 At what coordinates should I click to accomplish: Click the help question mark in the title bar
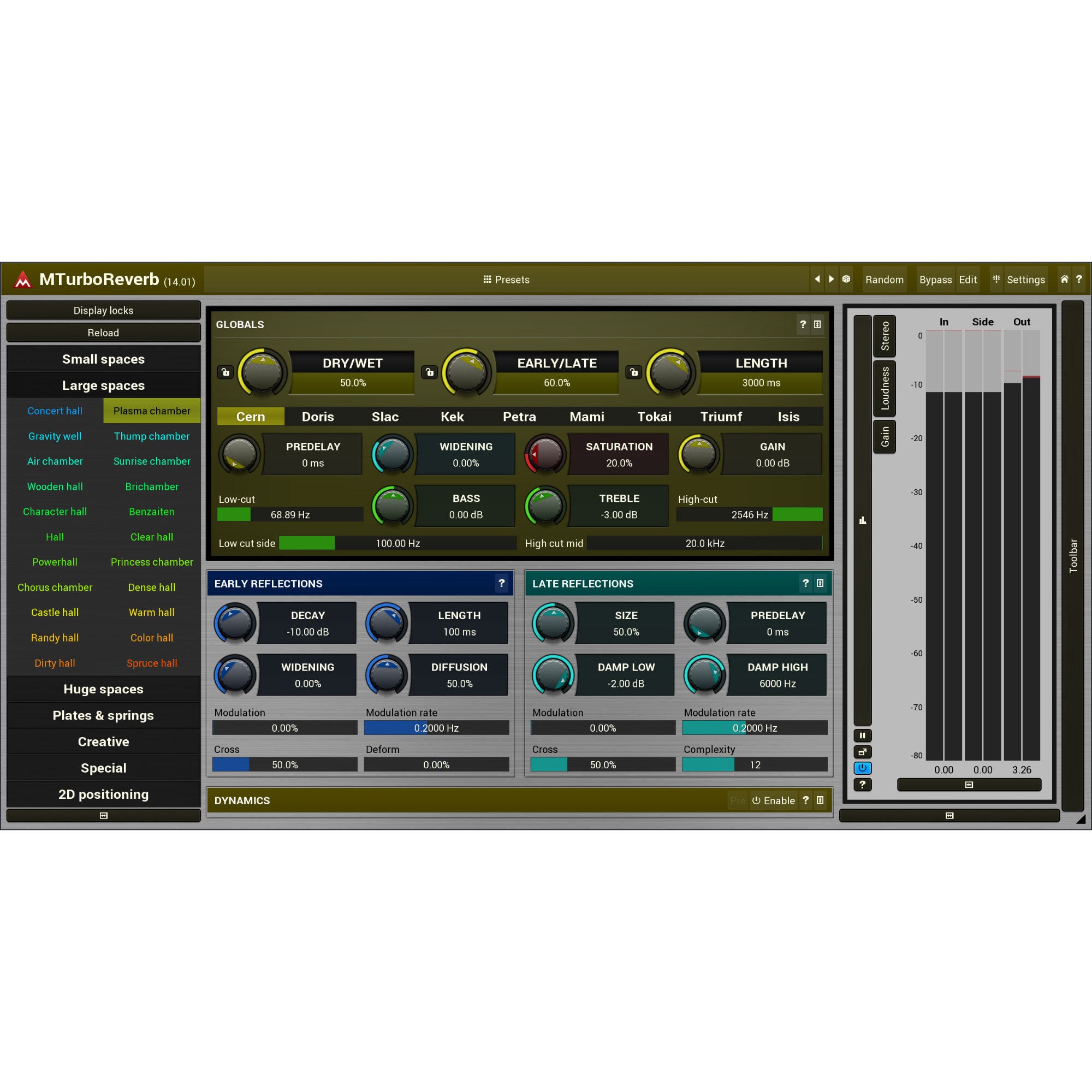coord(1079,279)
